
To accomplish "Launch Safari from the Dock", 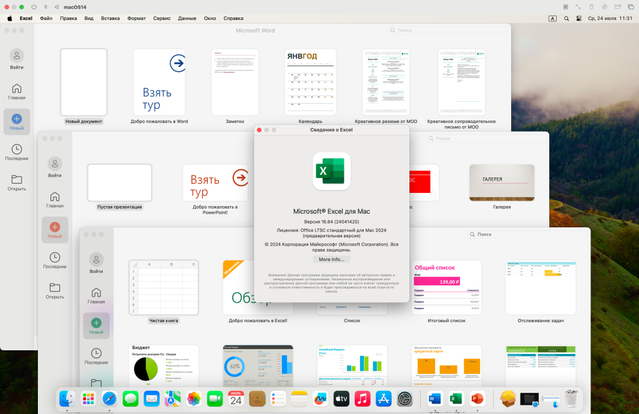I will point(109,399).
